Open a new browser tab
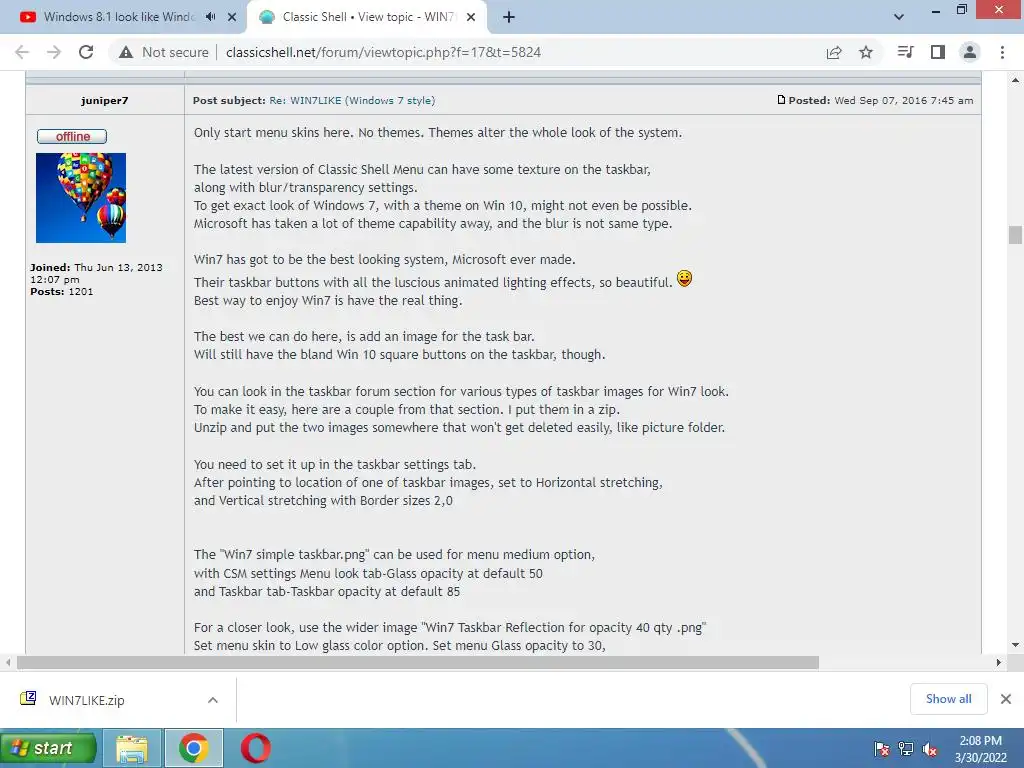Screen dimensions: 1024x768 (509, 17)
